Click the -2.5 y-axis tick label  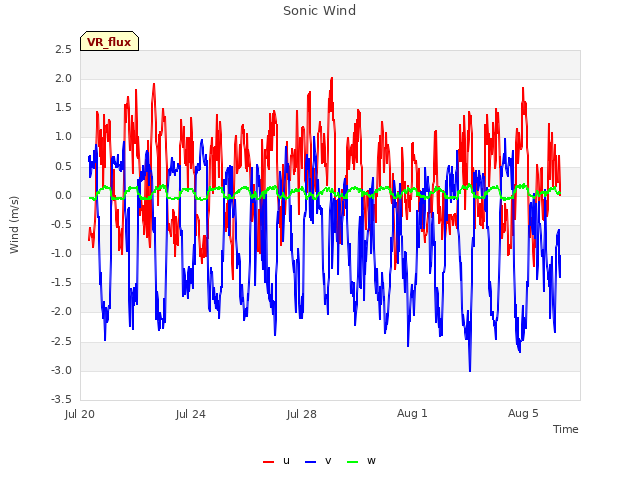coord(62,341)
